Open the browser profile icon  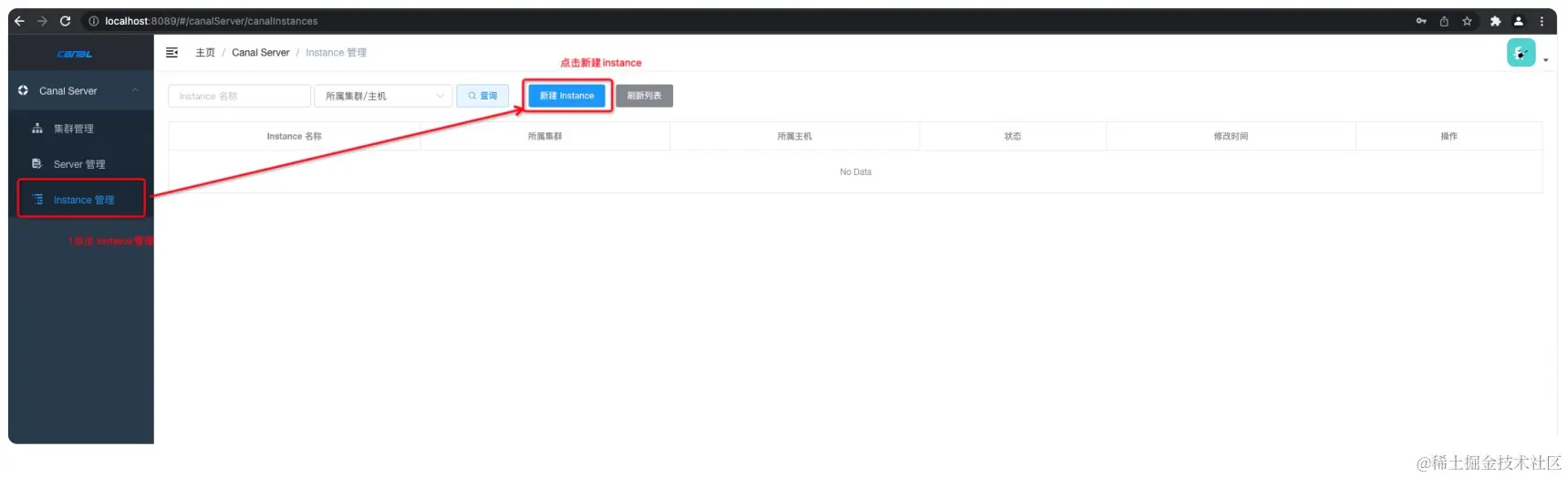[1518, 21]
